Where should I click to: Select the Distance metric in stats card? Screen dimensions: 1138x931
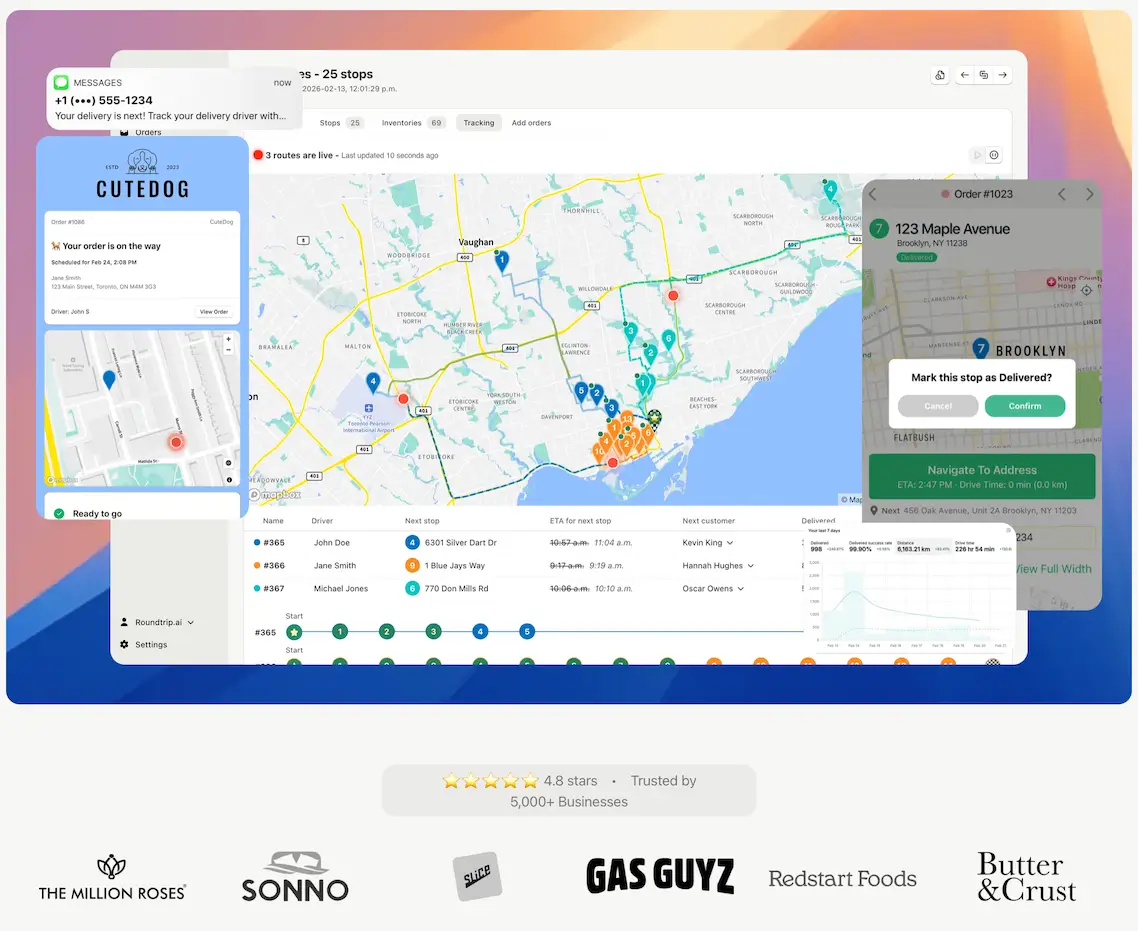point(922,546)
